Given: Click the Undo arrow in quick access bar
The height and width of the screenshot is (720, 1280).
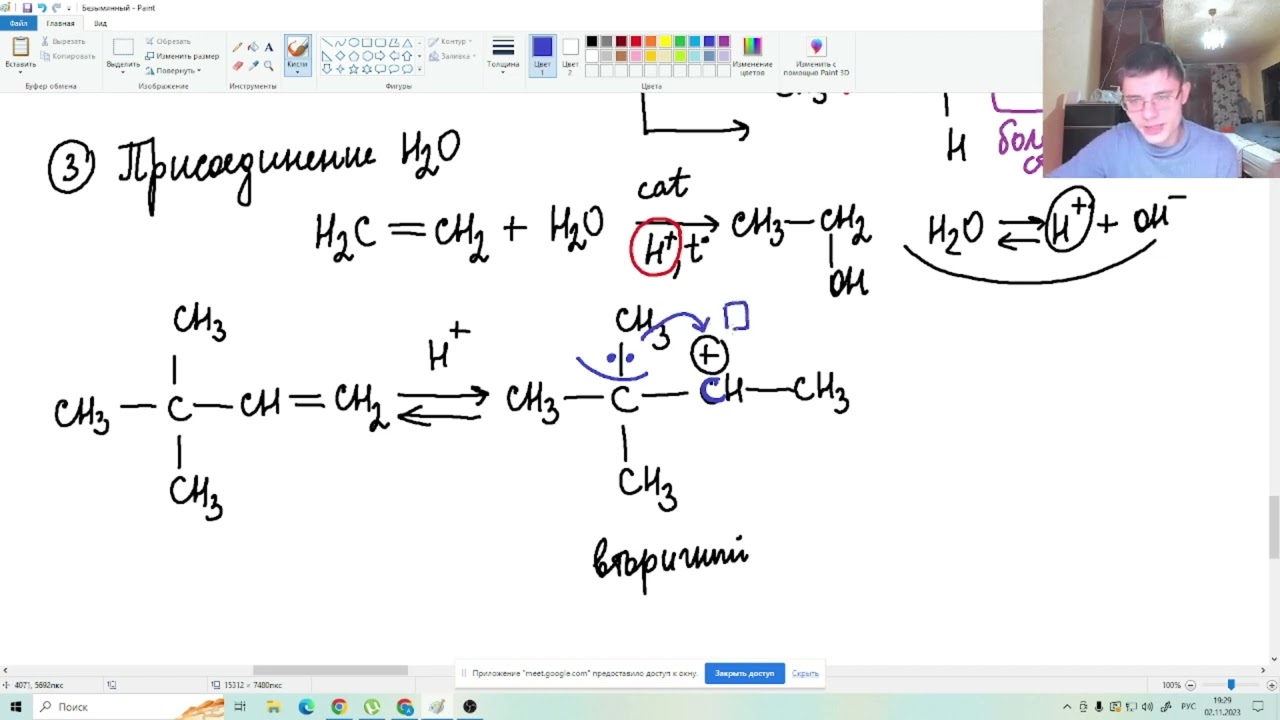Looking at the screenshot, I should point(41,7).
